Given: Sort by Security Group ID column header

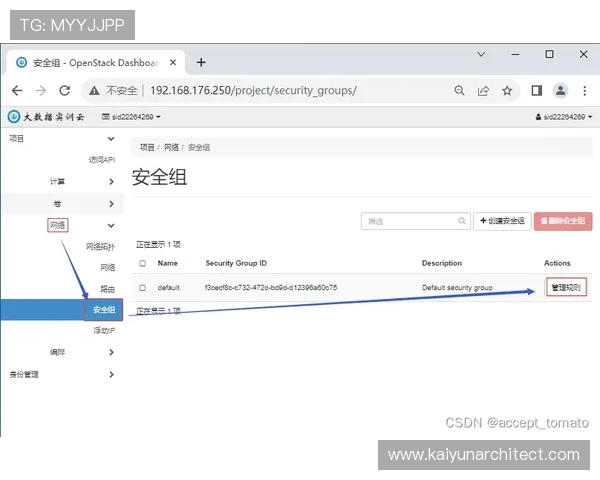Looking at the screenshot, I should tap(236, 263).
